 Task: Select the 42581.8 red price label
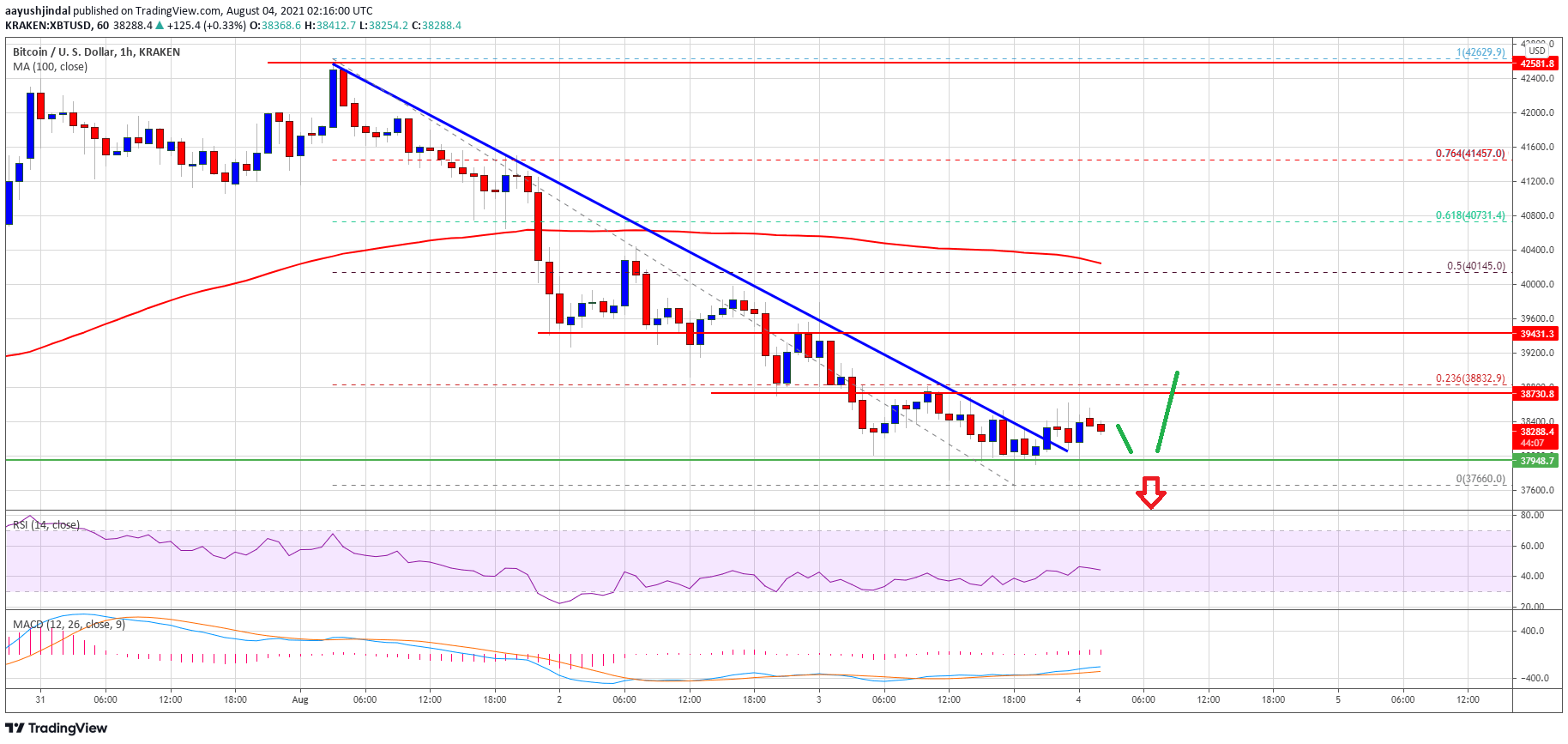(1537, 64)
